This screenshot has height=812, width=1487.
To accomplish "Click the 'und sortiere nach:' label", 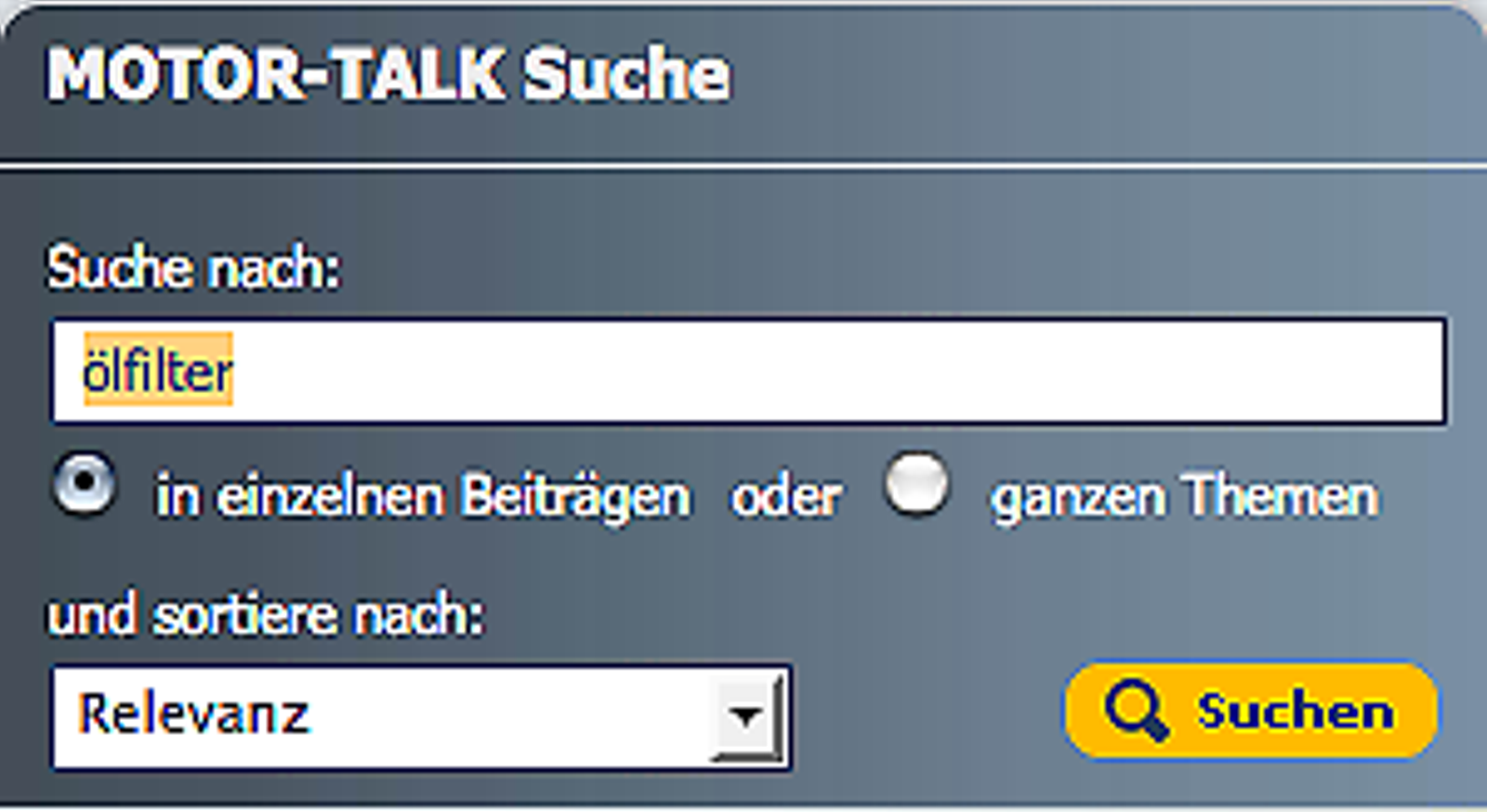I will click(267, 615).
